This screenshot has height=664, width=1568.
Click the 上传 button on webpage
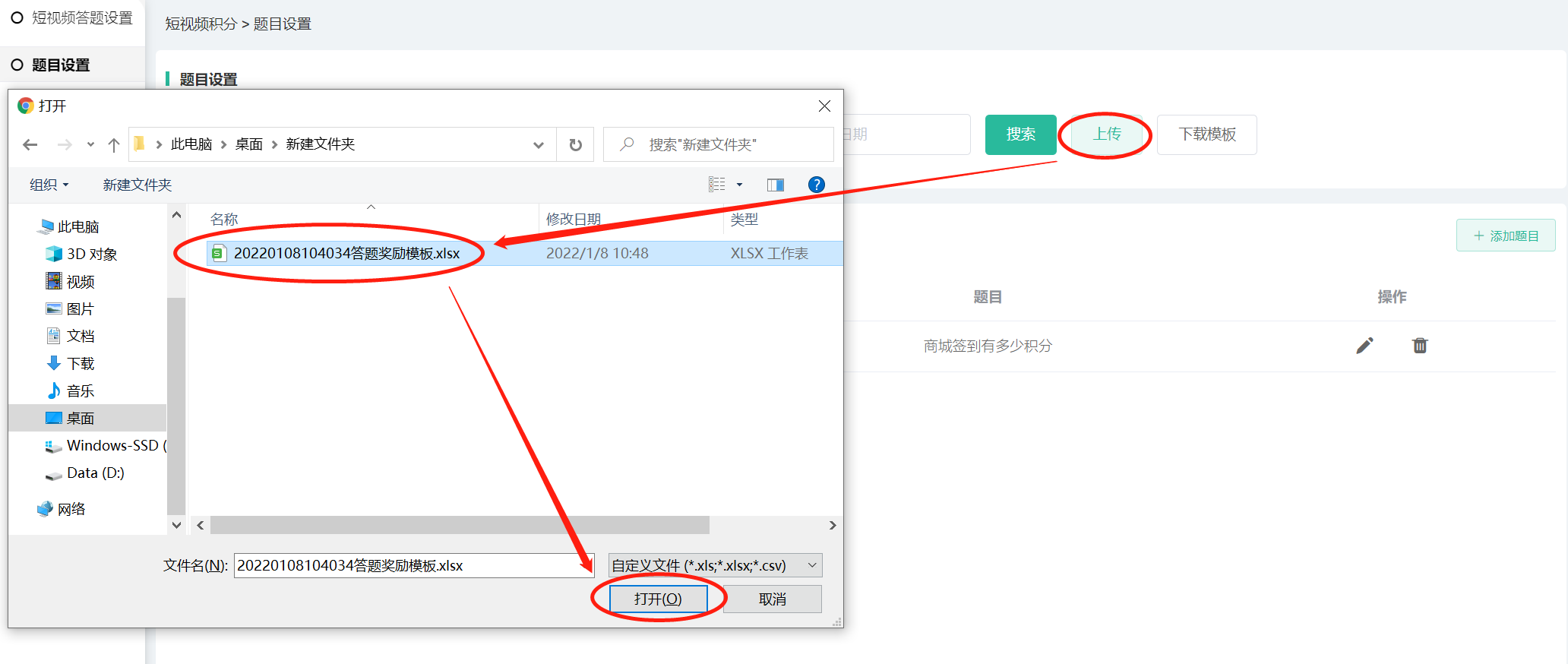pos(1107,134)
